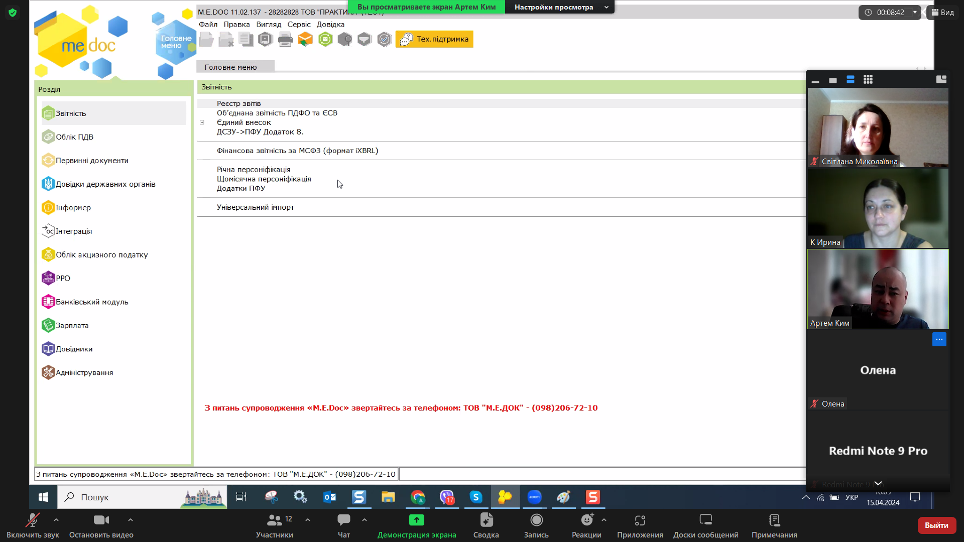This screenshot has height=542, width=964.
Task: Open Довідки державних органів section
Action: tap(98, 184)
